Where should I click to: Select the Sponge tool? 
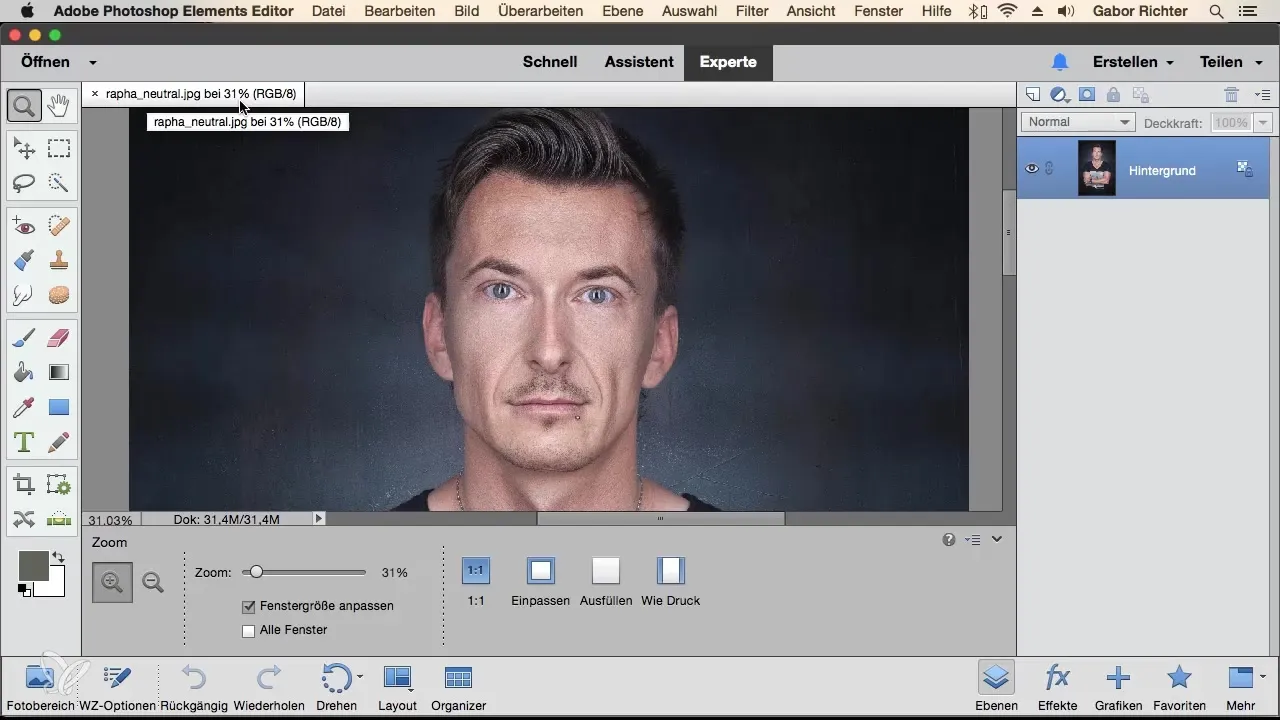(x=59, y=295)
